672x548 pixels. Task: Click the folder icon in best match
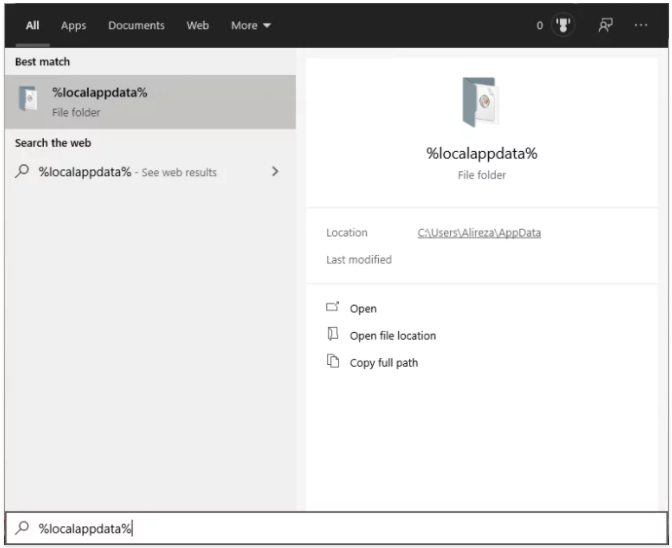click(x=28, y=99)
